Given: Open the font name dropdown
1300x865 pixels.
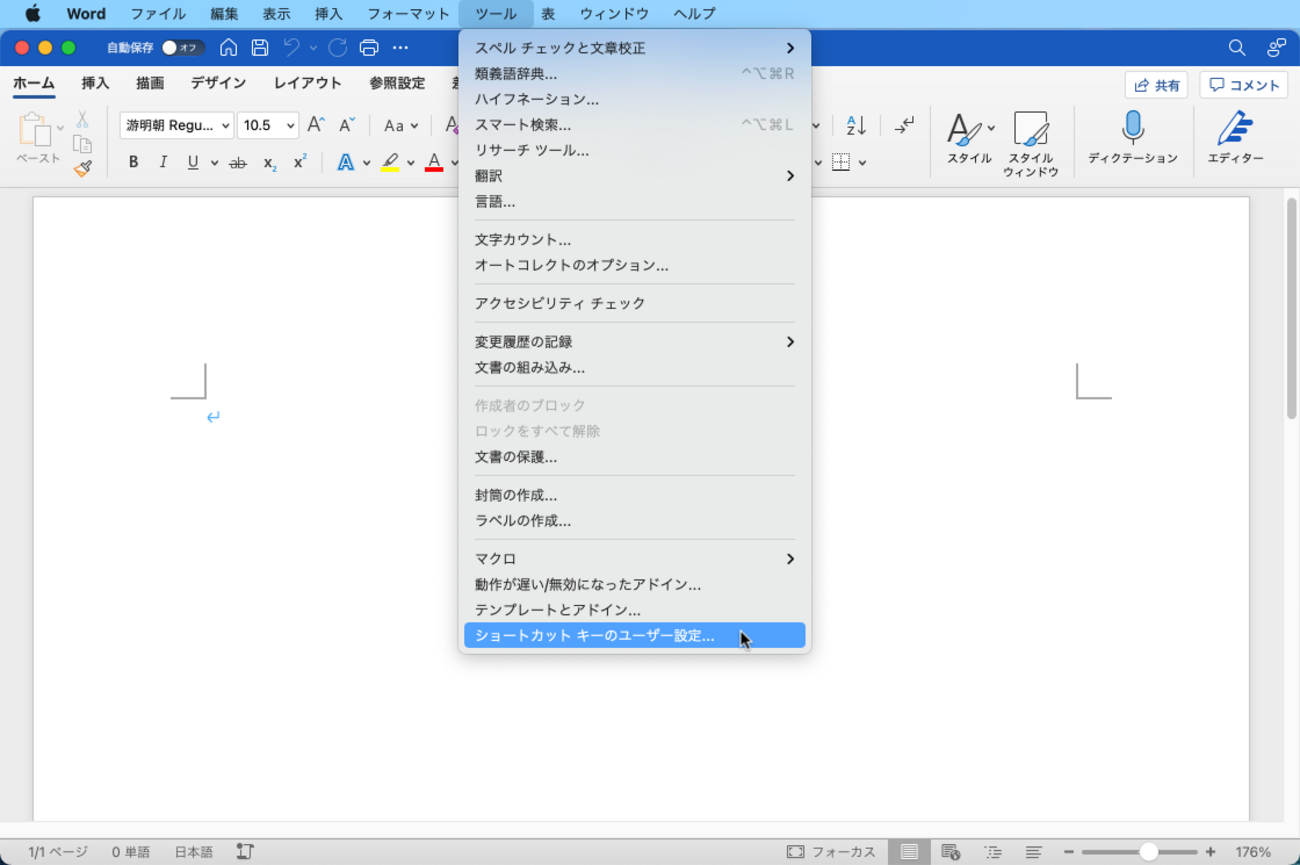Looking at the screenshot, I should [176, 126].
